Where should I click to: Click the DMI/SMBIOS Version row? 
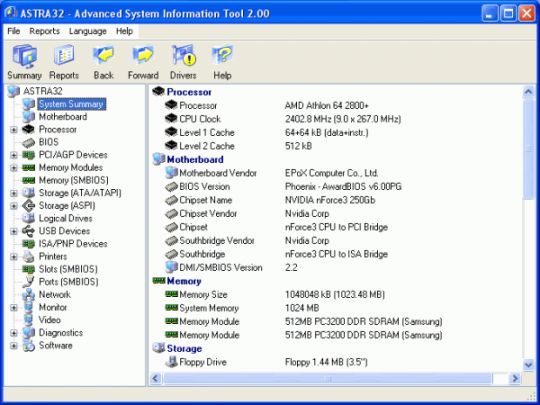[231, 268]
